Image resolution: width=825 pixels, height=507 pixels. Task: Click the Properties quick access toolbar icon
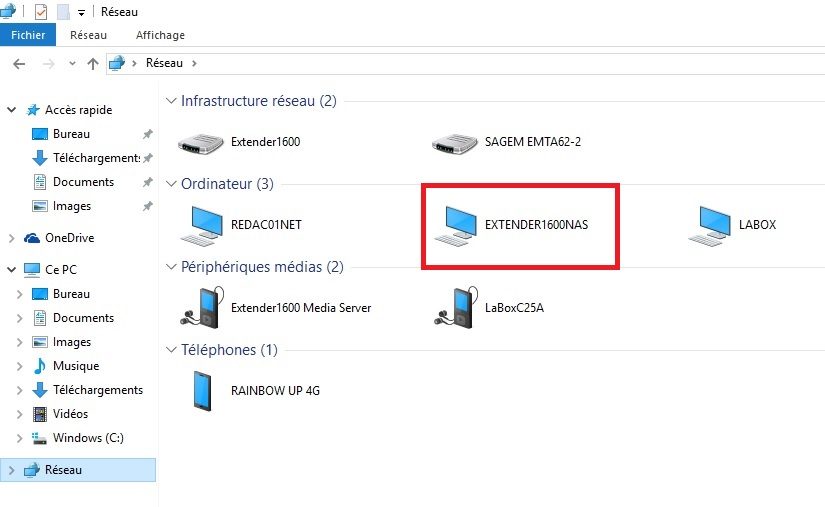[41, 12]
